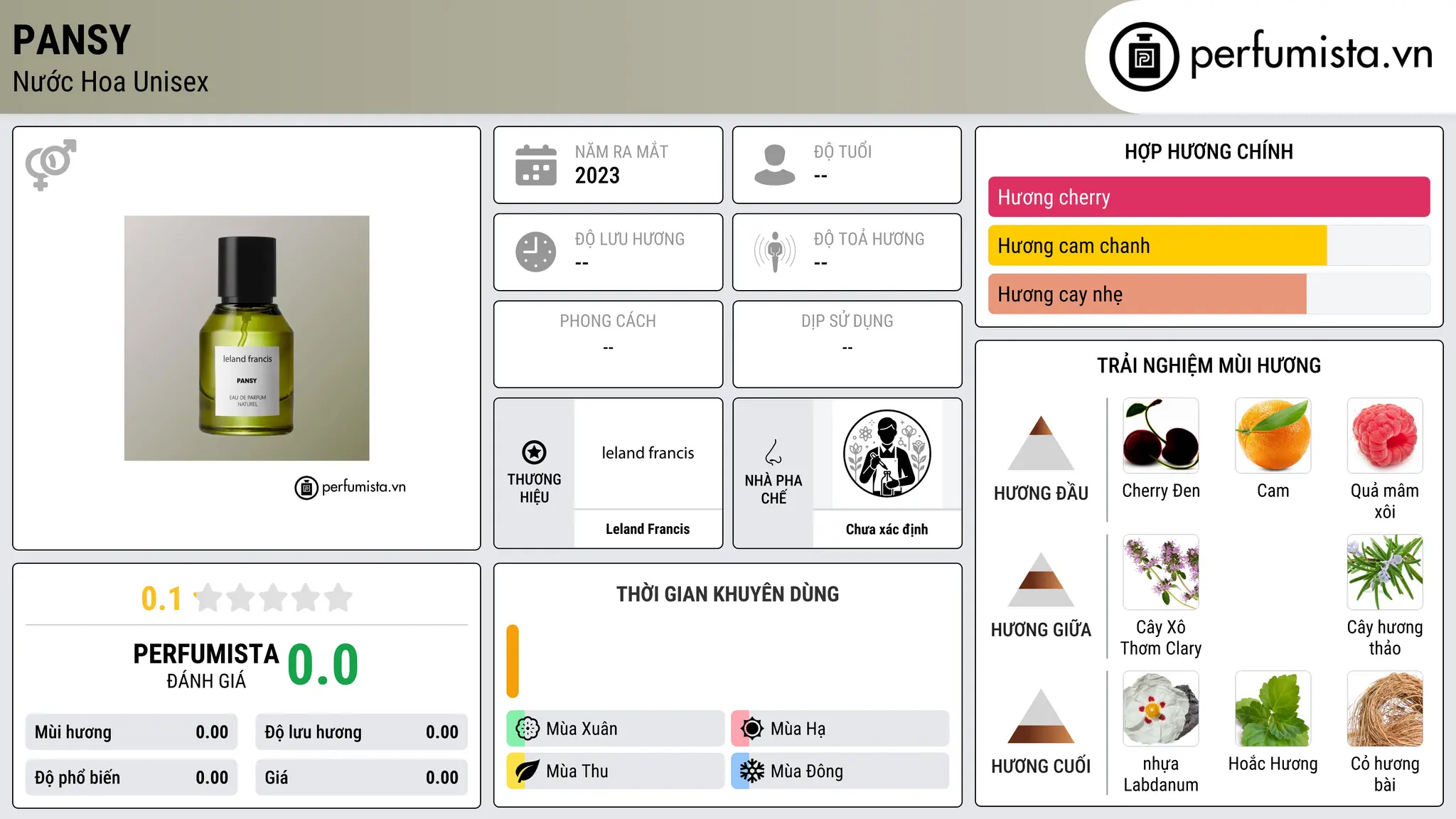Click the Hương cam chanh accord bar

[x=1209, y=245]
